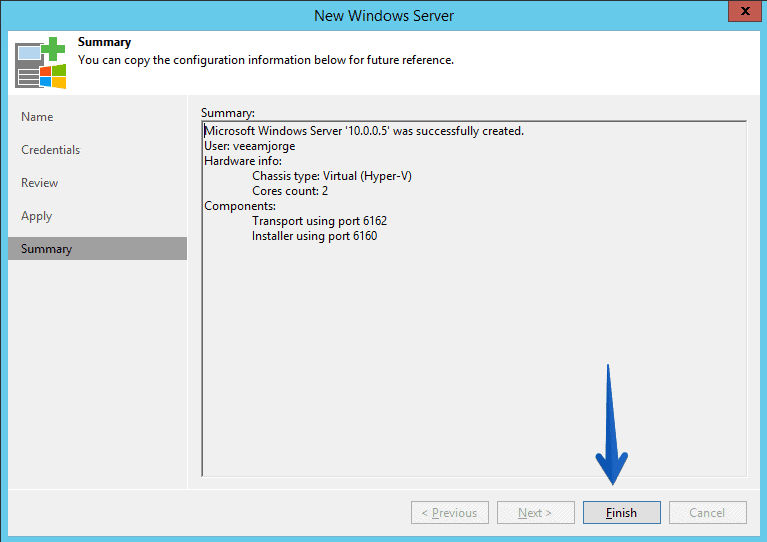Click the configuration information description text
The image size is (767, 542).
[x=266, y=60]
